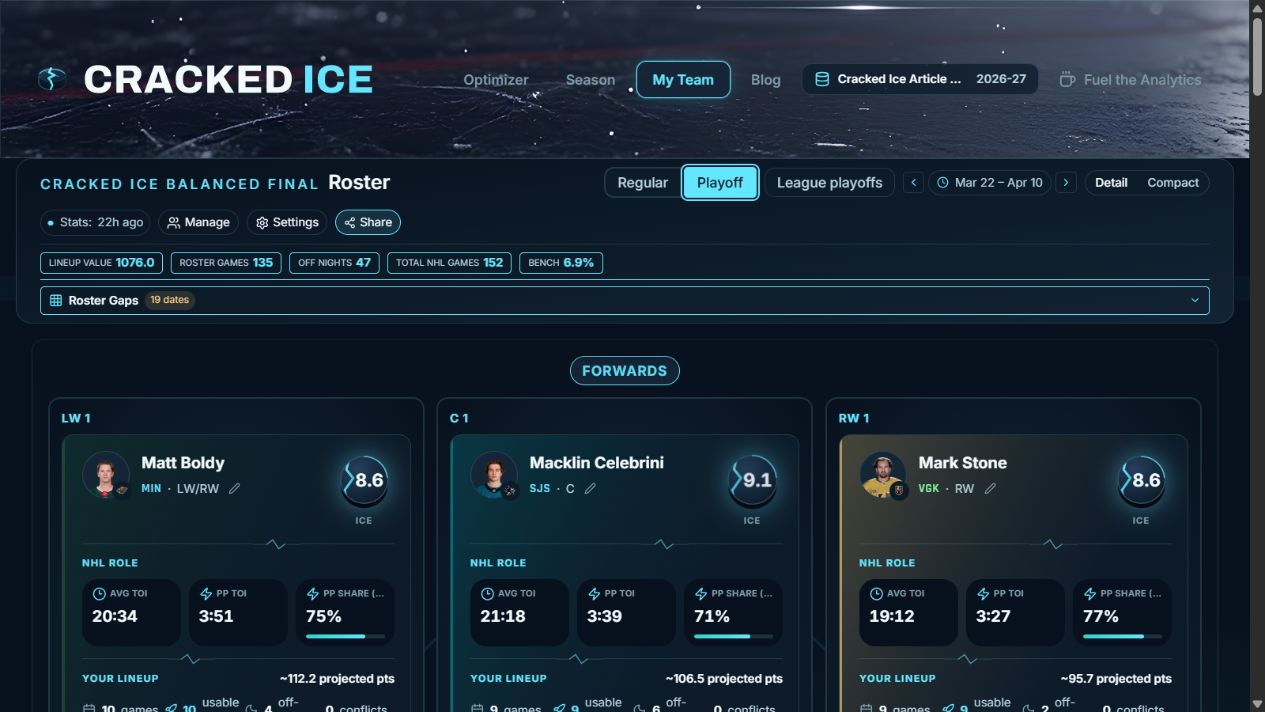The image size is (1265, 712).
Task: Click Matt Boldy's 75% PP share bar
Action: [344, 636]
